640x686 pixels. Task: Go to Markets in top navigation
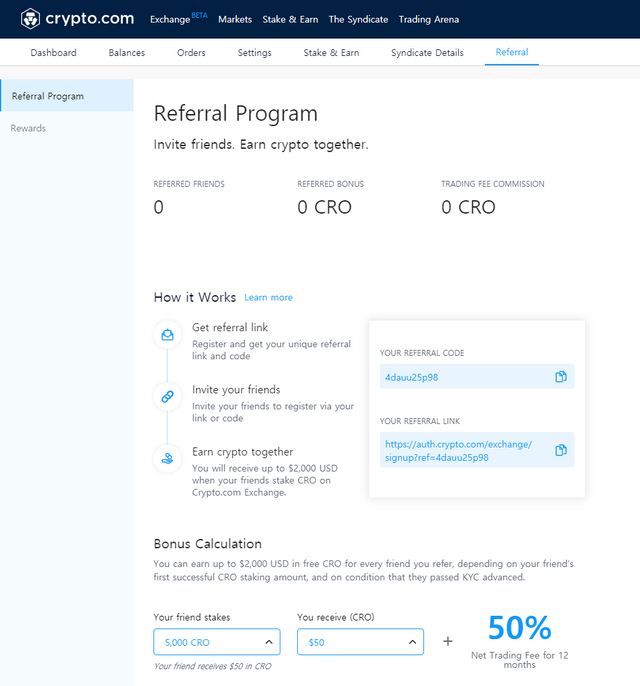(235, 19)
